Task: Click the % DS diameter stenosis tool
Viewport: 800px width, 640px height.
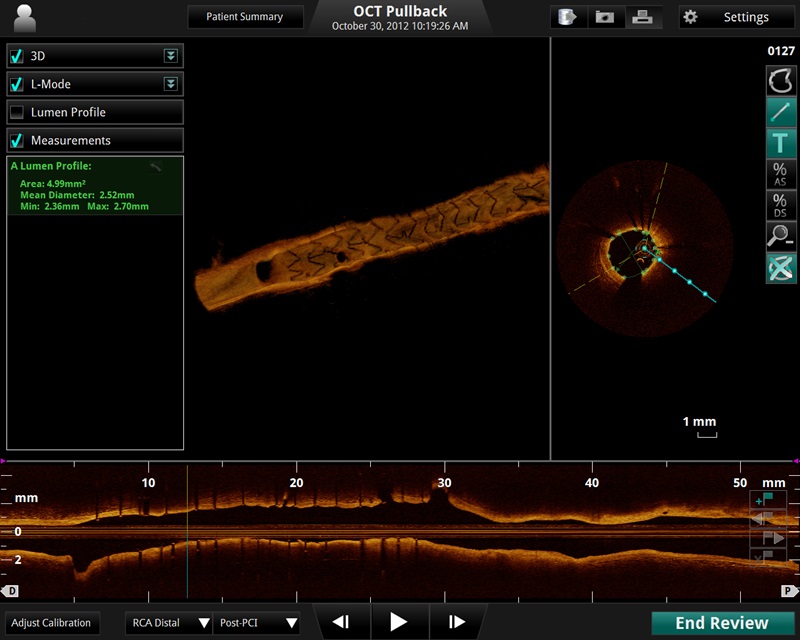Action: 781,205
